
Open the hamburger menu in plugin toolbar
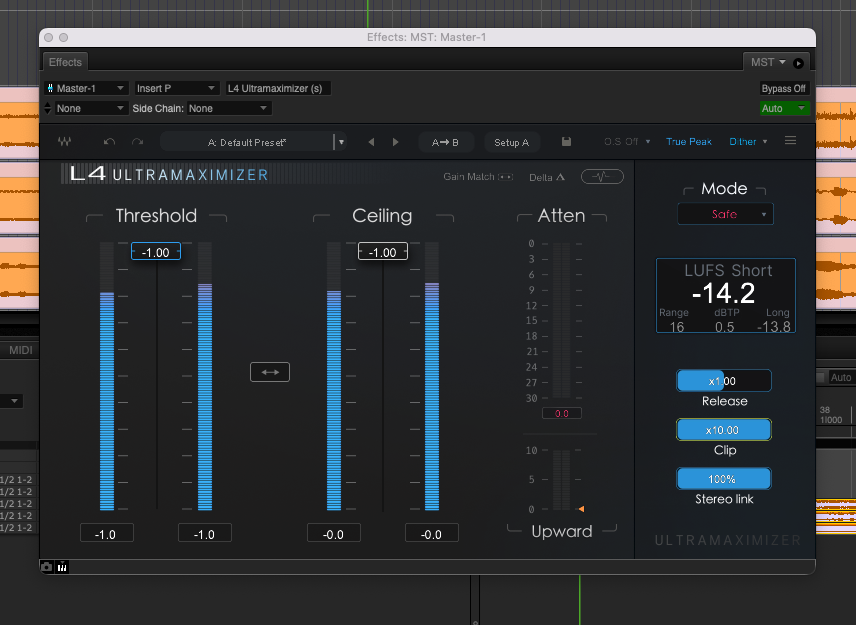(790, 141)
